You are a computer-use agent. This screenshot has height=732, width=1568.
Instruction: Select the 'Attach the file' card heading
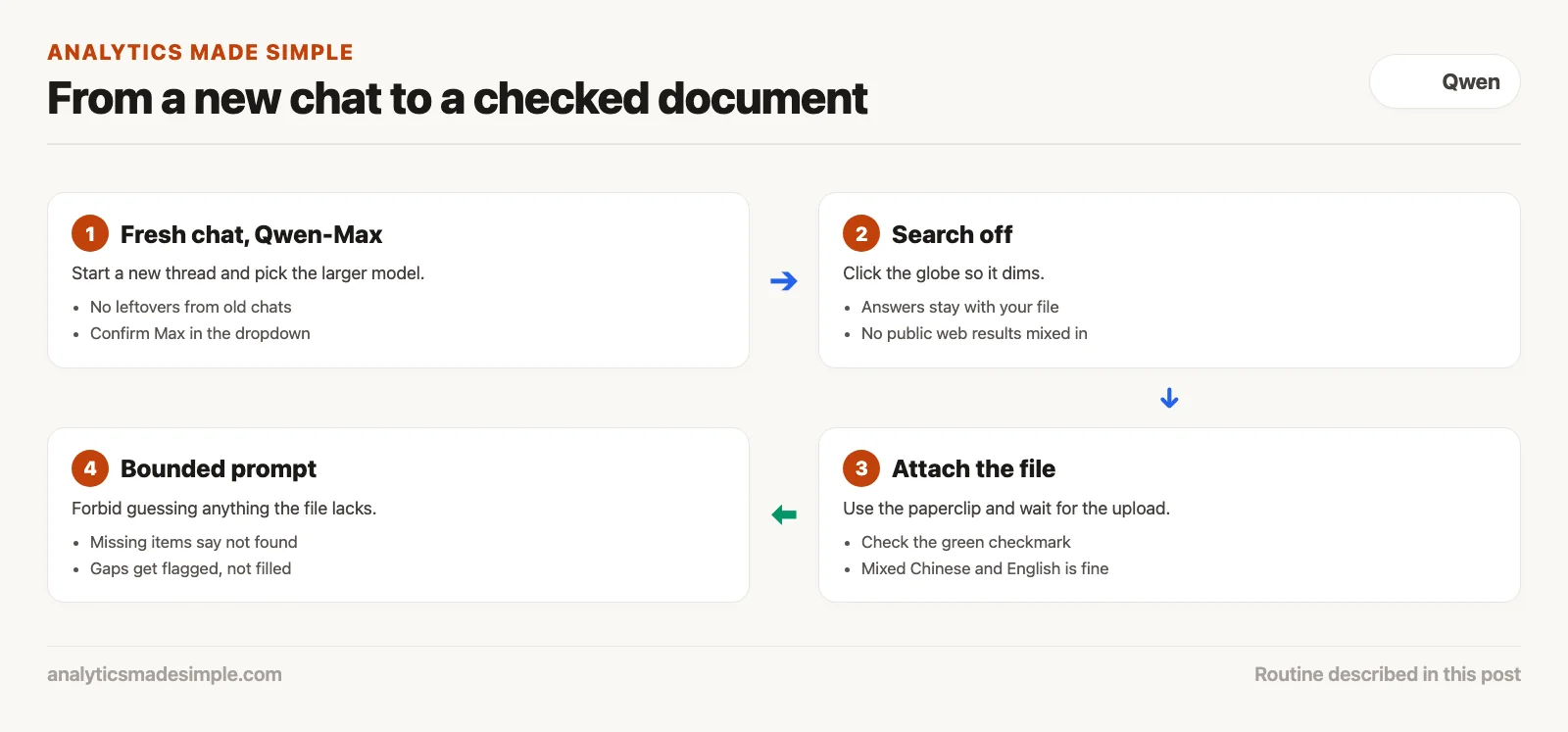973,468
